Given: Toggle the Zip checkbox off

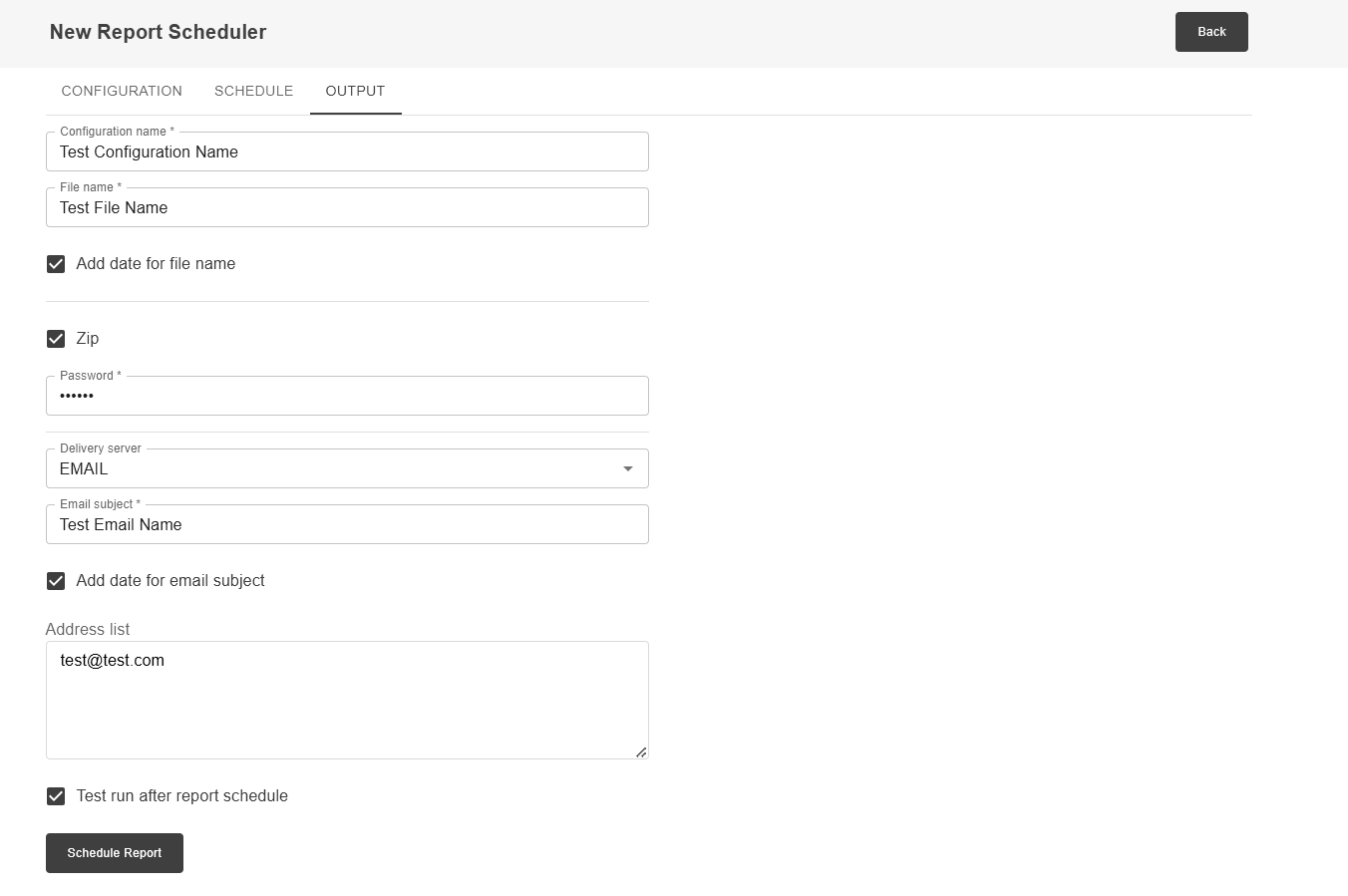Looking at the screenshot, I should tap(56, 339).
